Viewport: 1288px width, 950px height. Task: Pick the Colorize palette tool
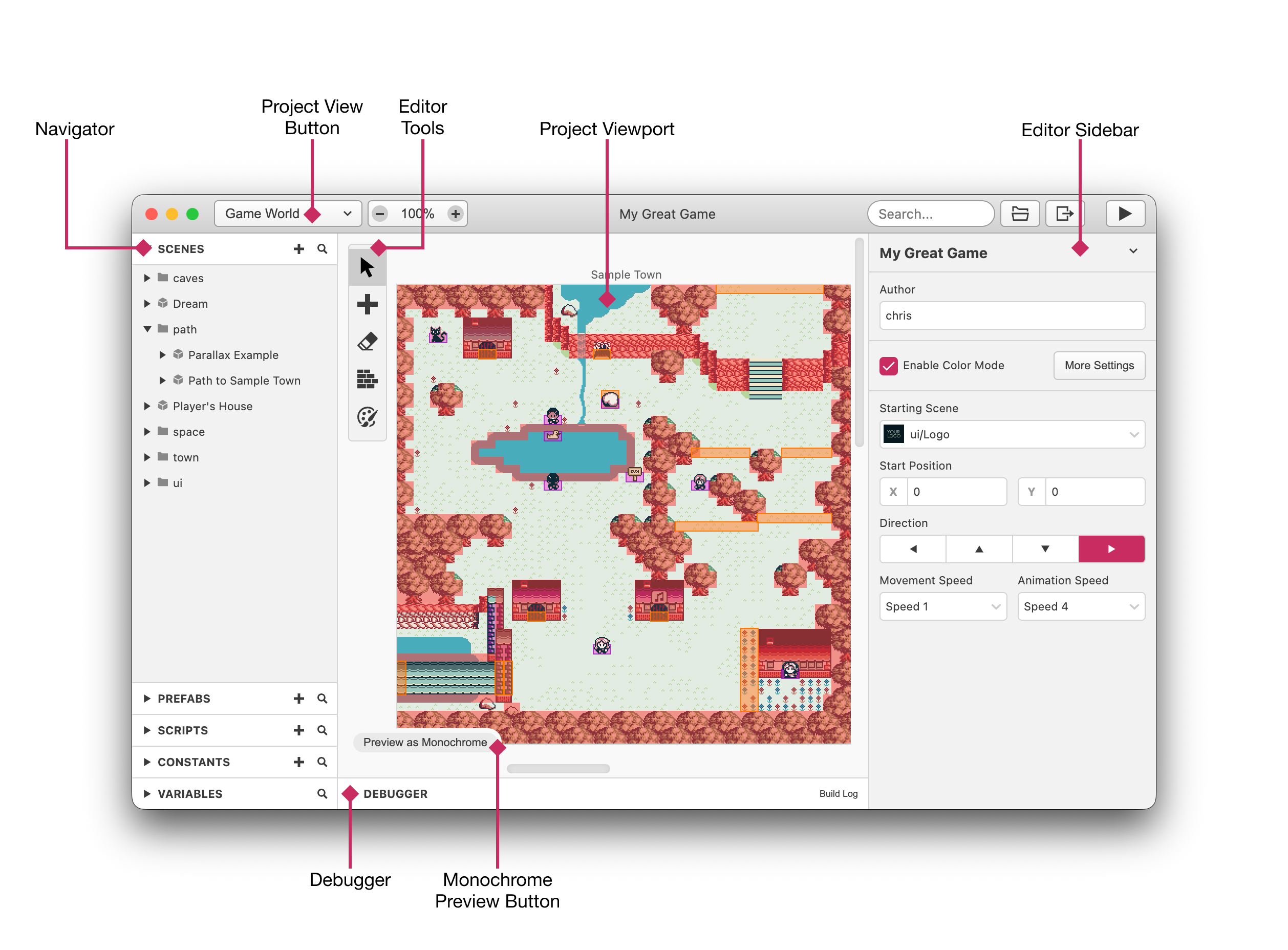[x=367, y=417]
